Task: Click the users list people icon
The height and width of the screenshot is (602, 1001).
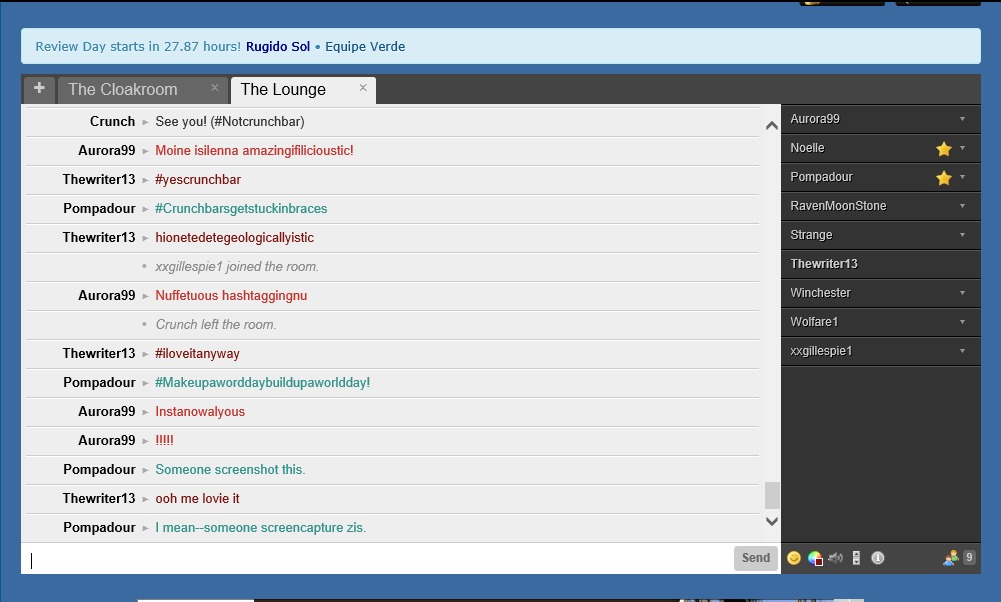Action: click(x=951, y=558)
